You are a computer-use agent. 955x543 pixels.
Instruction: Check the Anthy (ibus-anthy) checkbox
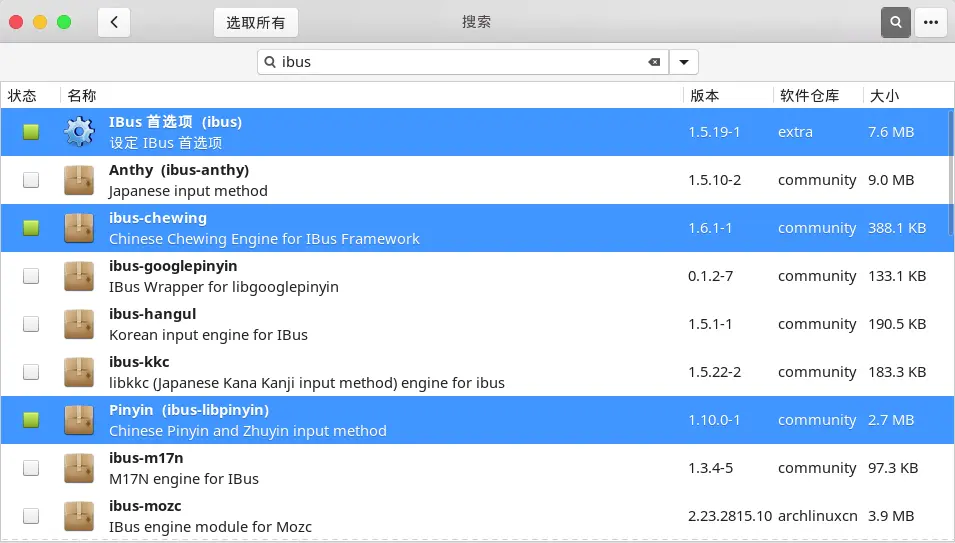(31, 180)
